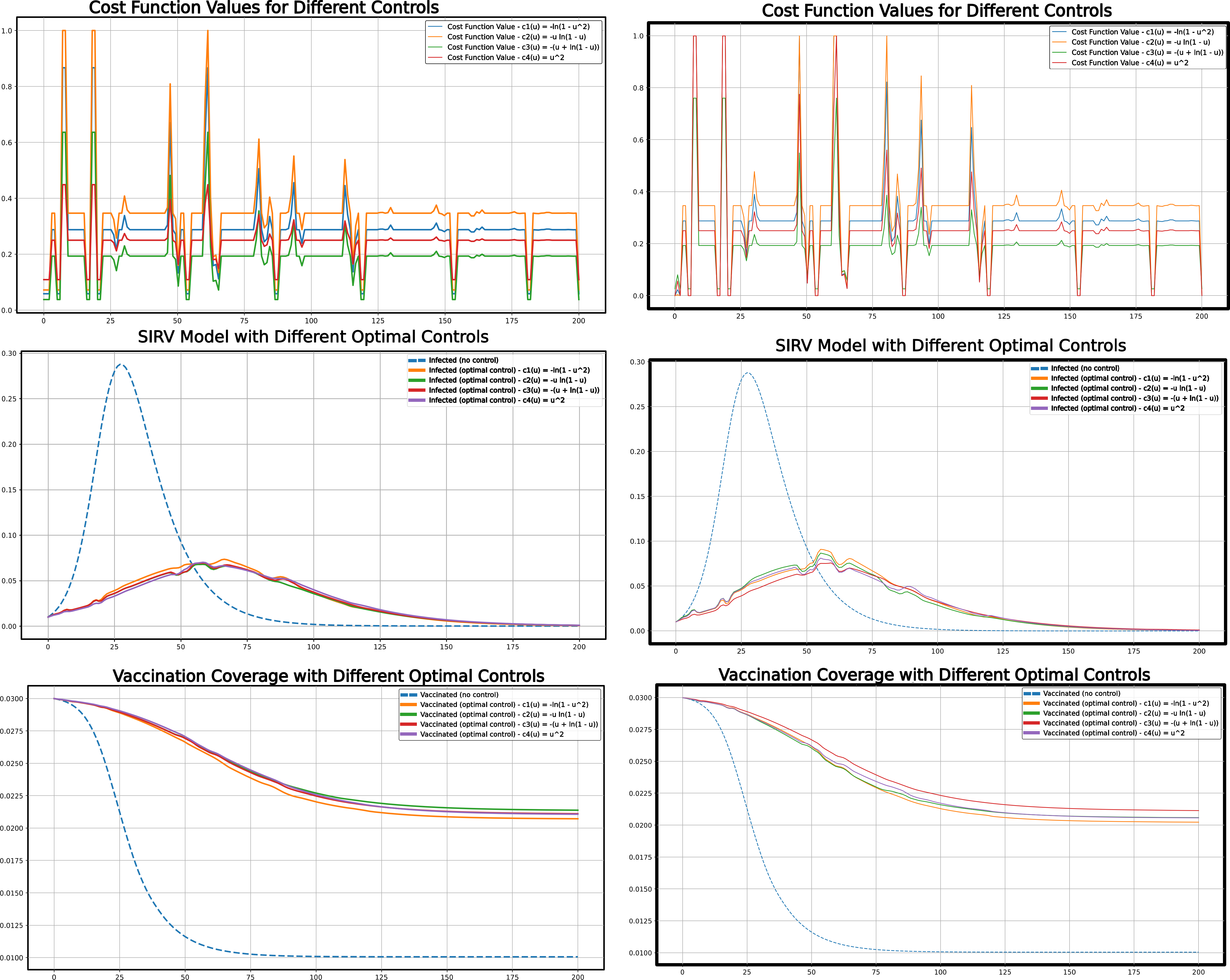Select 'Infected (no control)' legend entry in middle-left plot
The height and width of the screenshot is (980, 1230).
click(463, 361)
